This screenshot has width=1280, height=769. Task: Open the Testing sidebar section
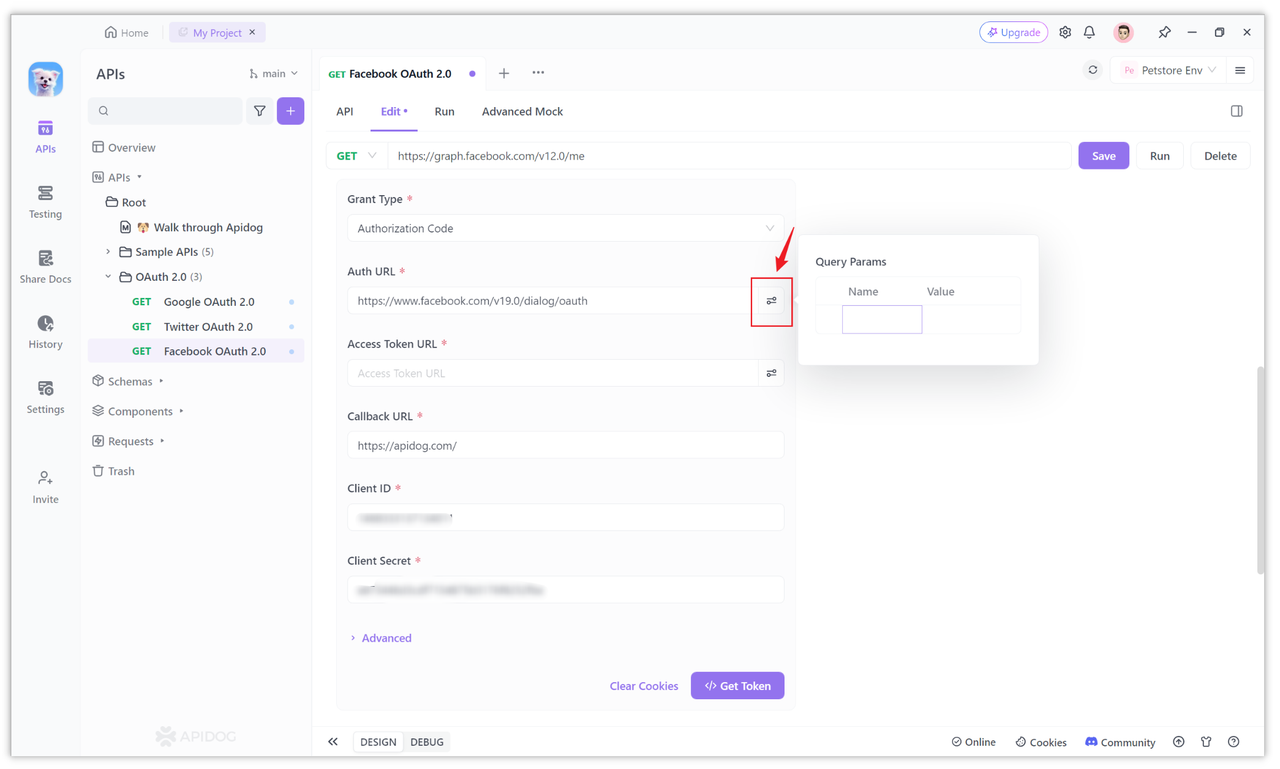(45, 202)
